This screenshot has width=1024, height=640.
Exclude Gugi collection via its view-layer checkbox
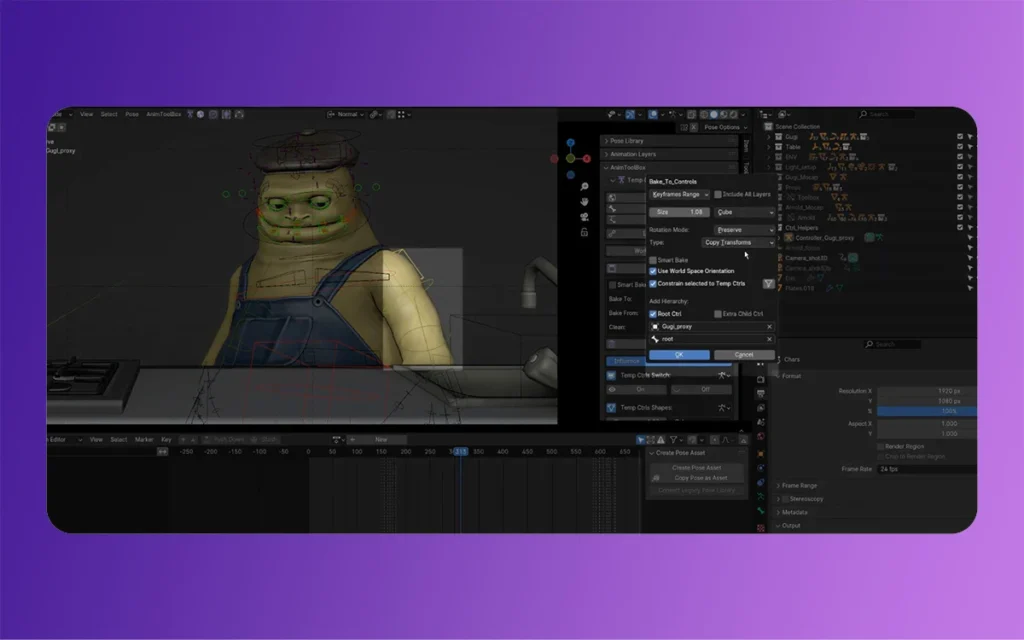tap(960, 136)
